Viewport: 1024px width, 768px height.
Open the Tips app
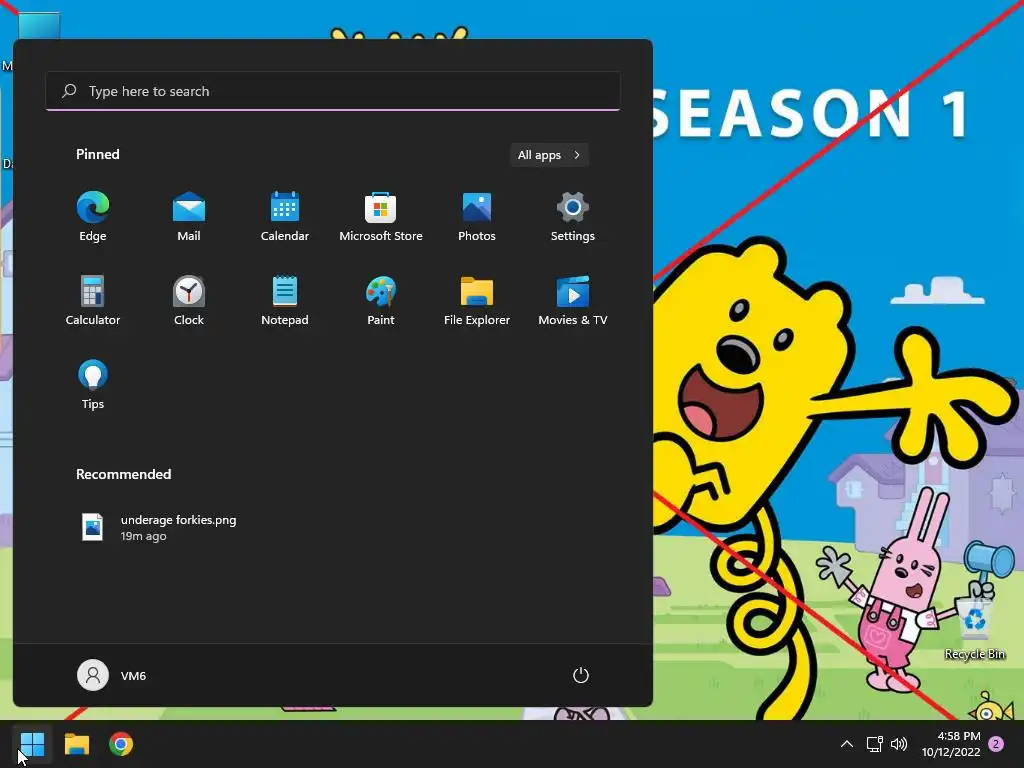[x=93, y=385]
